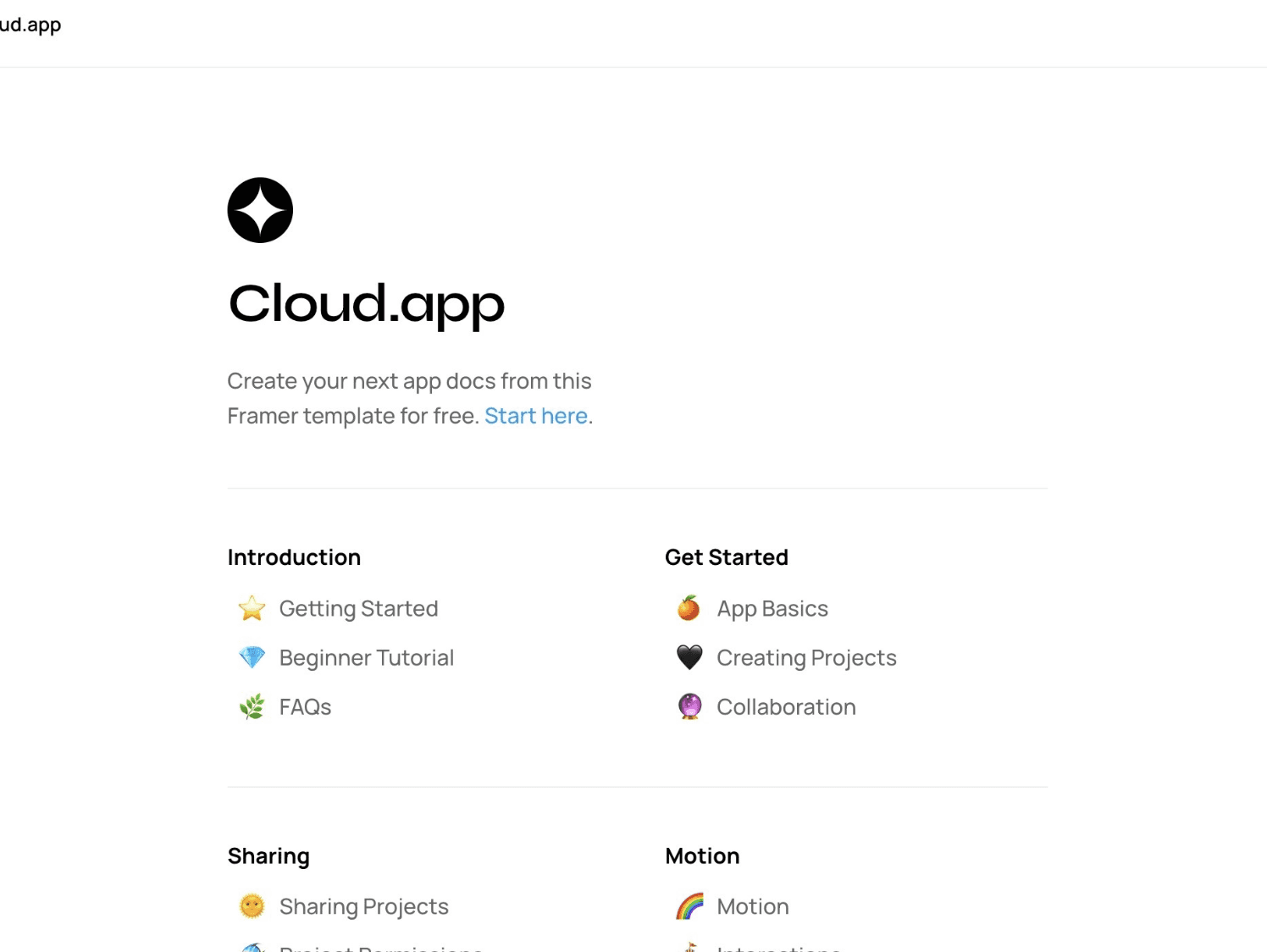Click the Cloud.app page title
1267x952 pixels.
(x=367, y=304)
